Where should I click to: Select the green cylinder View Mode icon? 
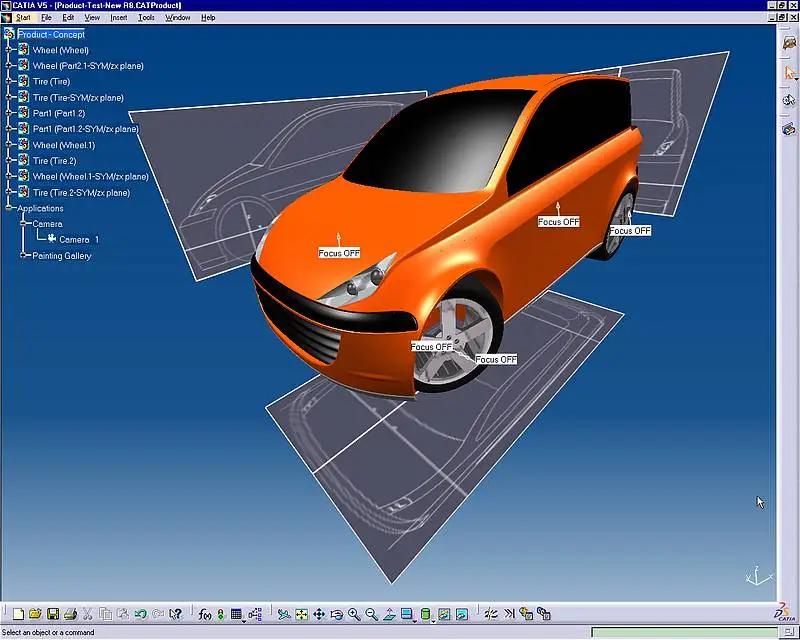click(x=425, y=614)
